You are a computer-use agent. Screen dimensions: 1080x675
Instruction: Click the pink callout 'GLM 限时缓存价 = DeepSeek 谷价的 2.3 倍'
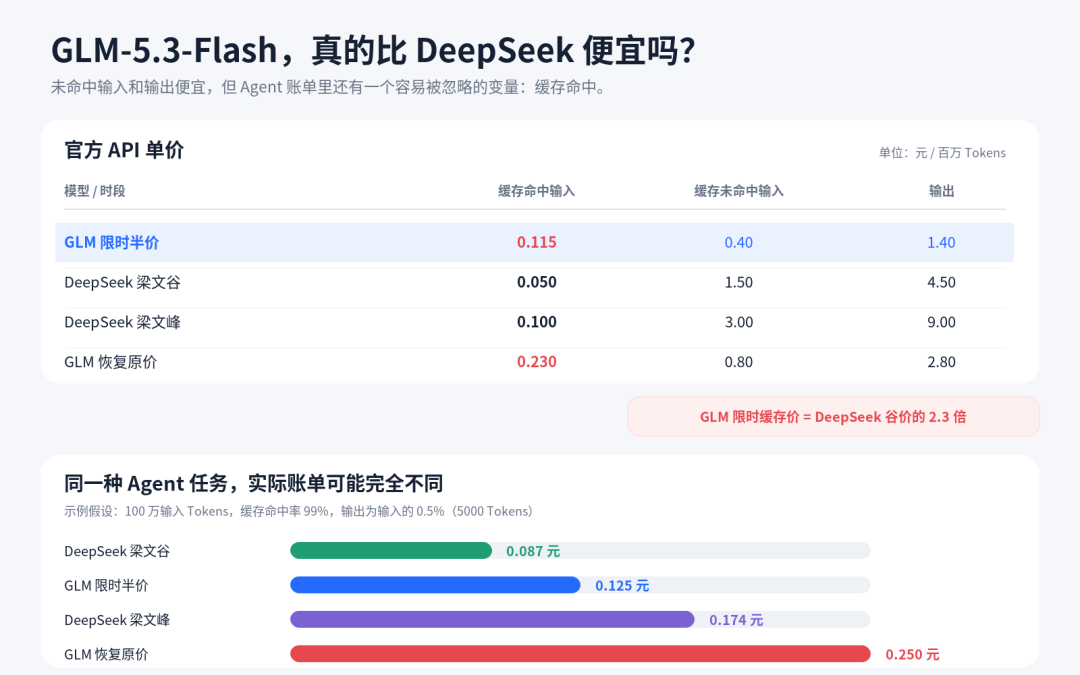(x=833, y=417)
